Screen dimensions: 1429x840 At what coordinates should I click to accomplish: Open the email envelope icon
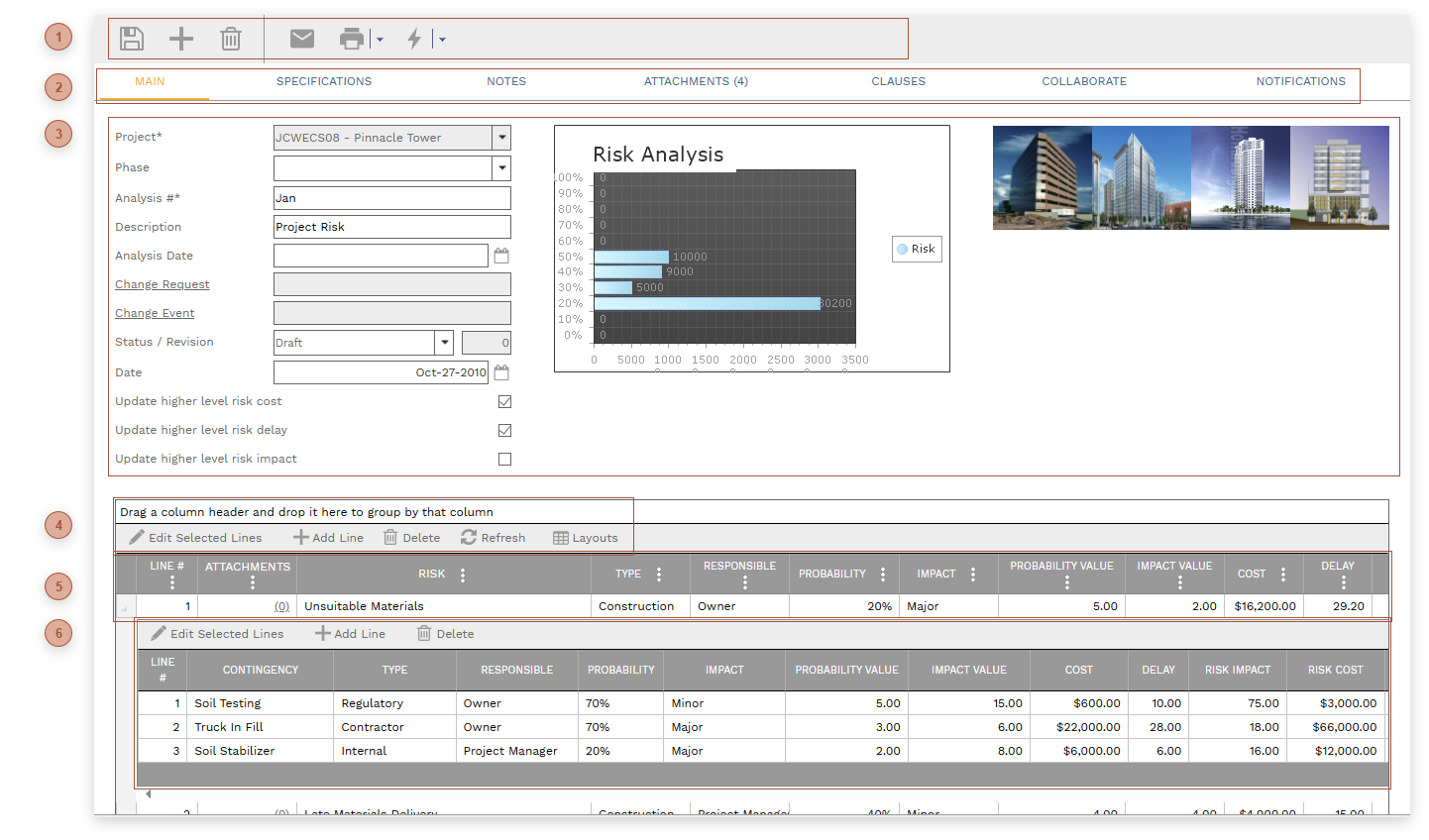[301, 38]
